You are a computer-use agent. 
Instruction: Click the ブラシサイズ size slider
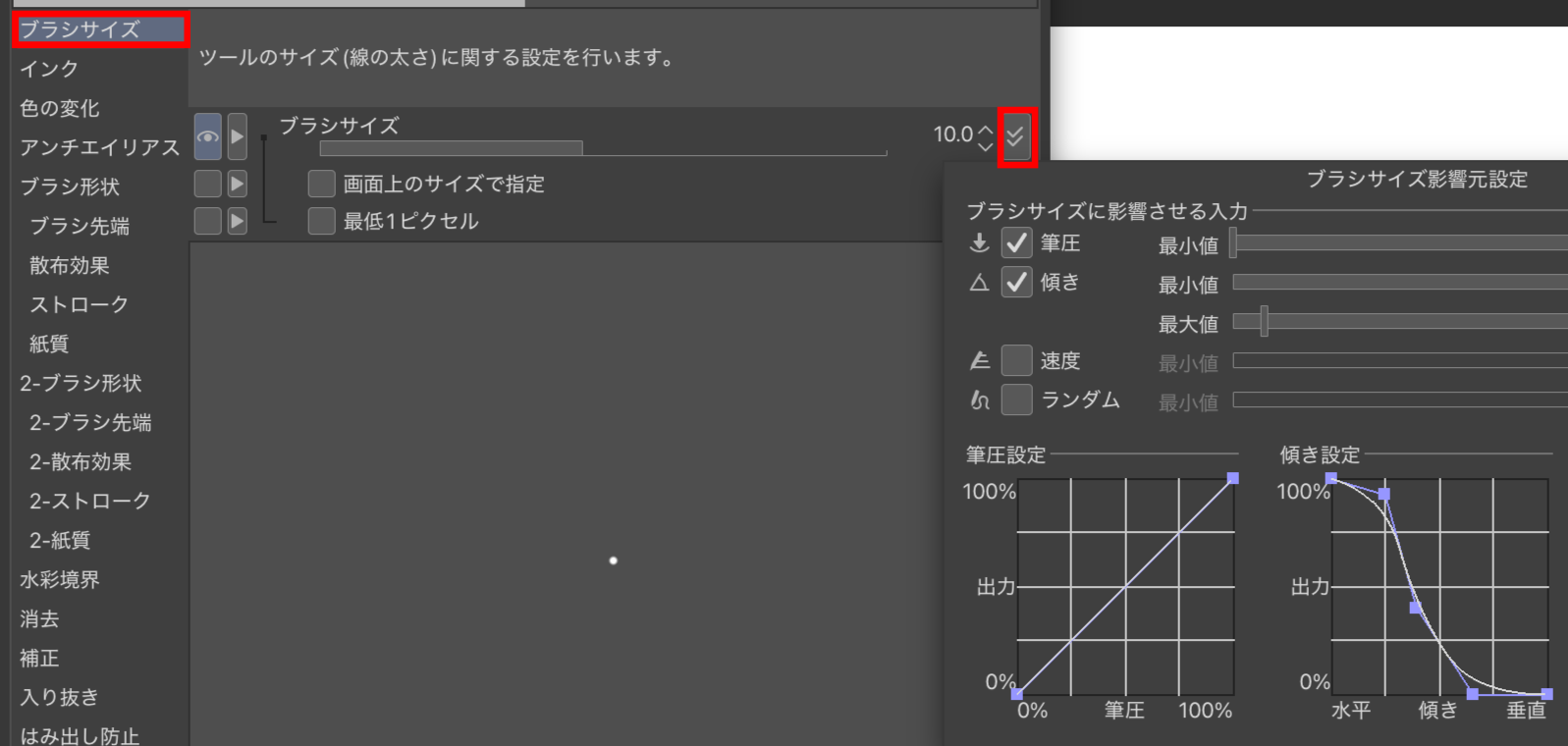click(x=603, y=148)
